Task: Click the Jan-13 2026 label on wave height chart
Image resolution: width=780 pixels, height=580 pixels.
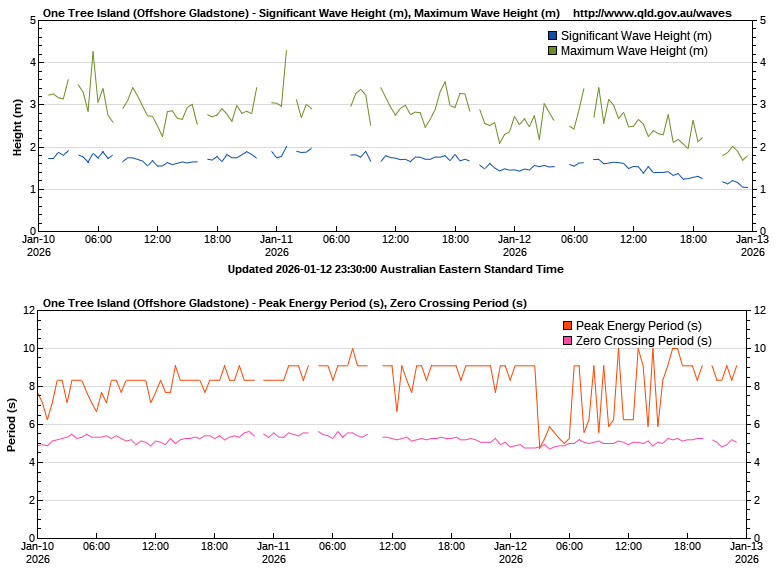Action: coord(752,246)
